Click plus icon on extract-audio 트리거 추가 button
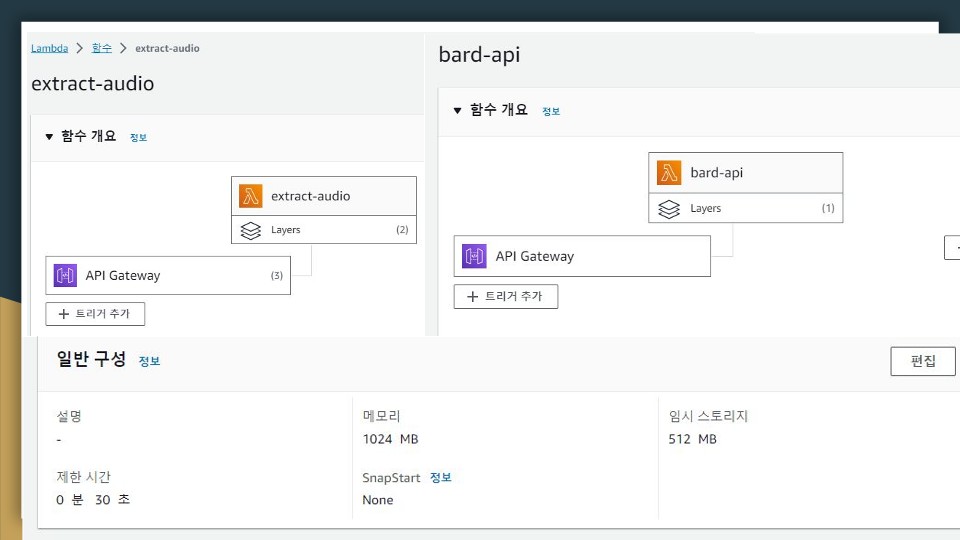Screen dimensions: 960x540 tap(64, 314)
